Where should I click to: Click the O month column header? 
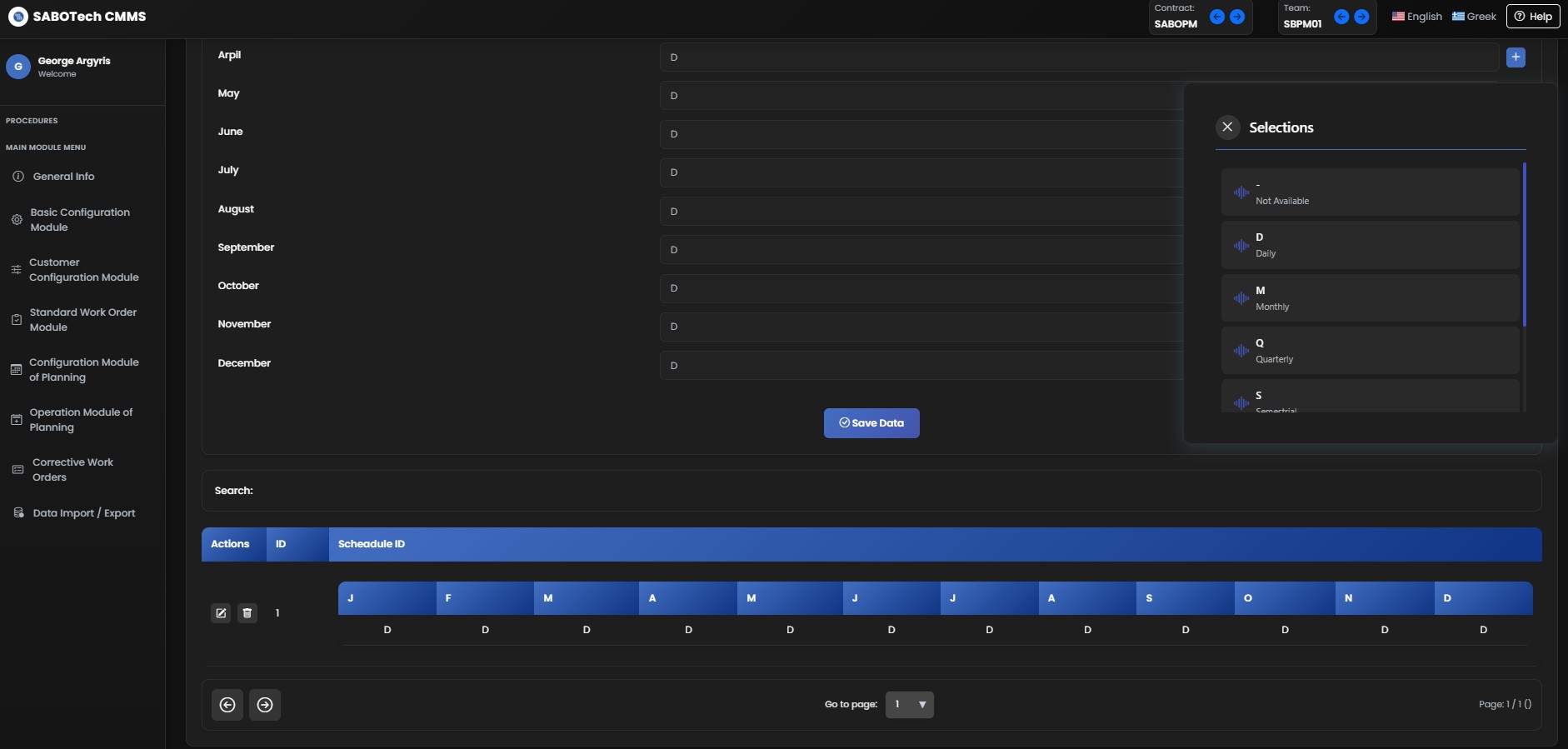(x=1285, y=598)
